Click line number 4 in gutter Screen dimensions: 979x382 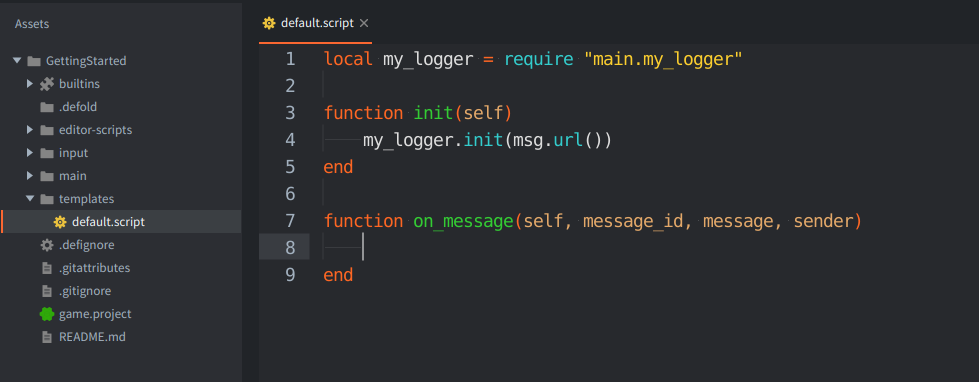pyautogui.click(x=290, y=140)
